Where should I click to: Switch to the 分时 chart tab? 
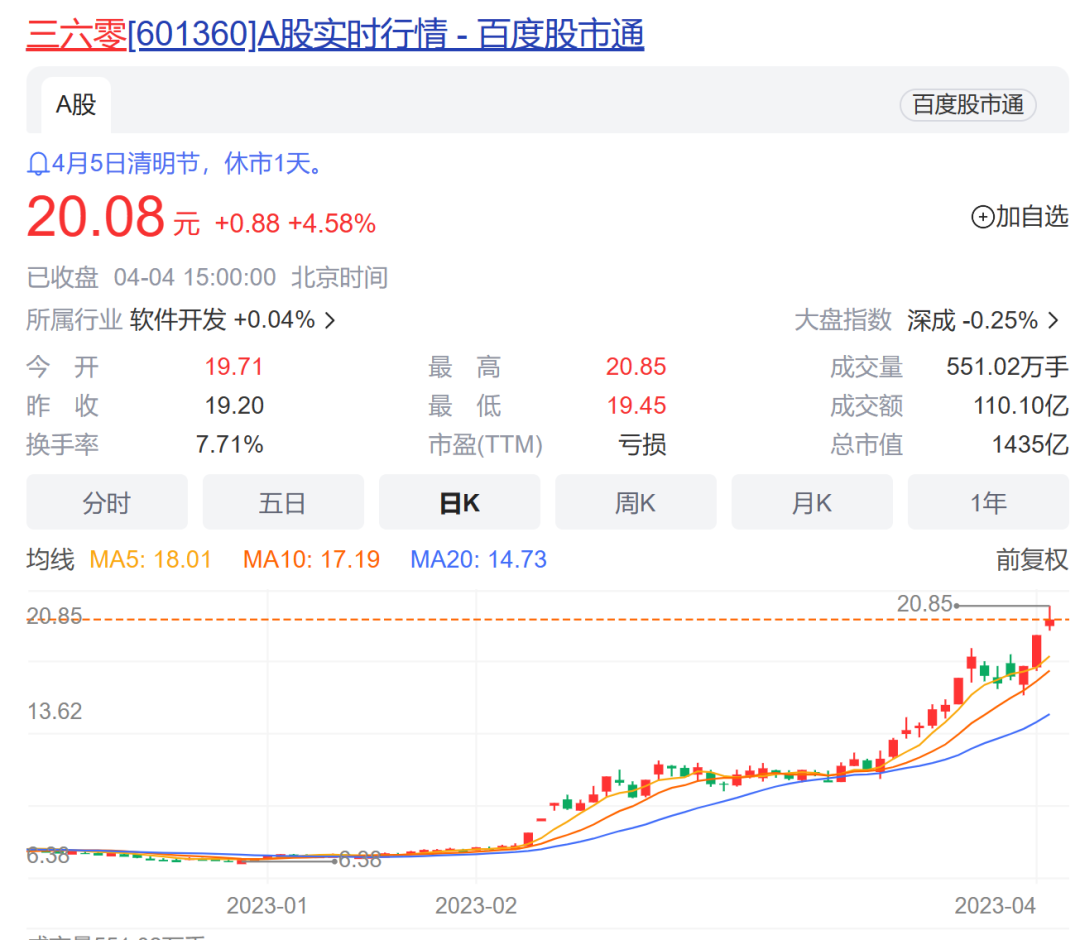(107, 502)
